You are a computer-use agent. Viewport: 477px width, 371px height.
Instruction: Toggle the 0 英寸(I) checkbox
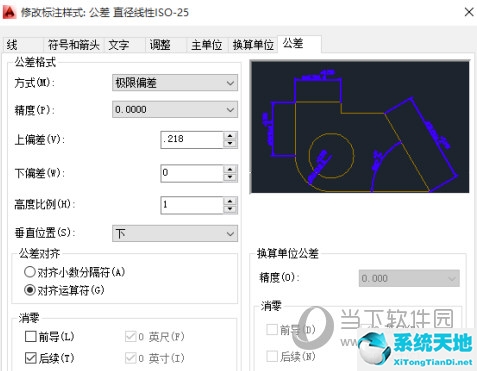click(131, 358)
